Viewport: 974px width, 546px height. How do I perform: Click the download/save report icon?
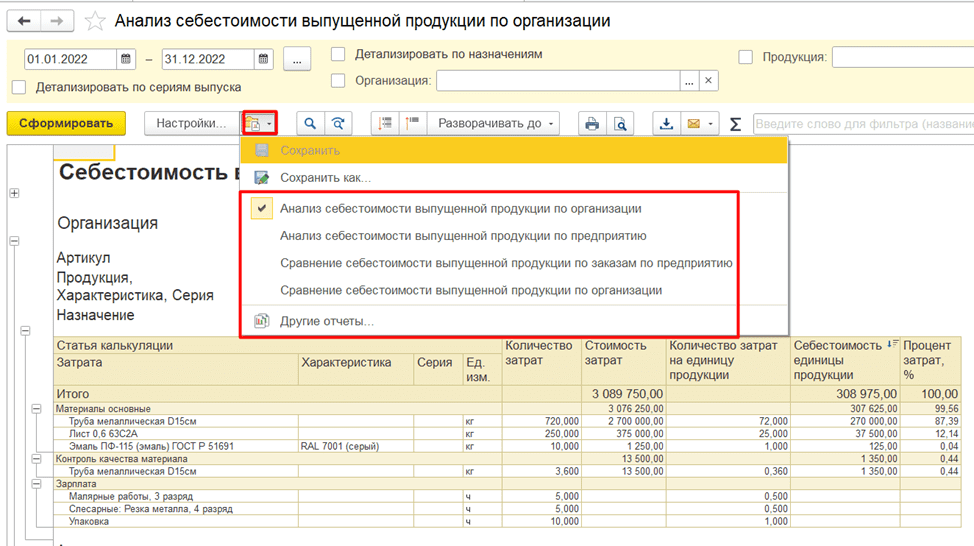665,123
